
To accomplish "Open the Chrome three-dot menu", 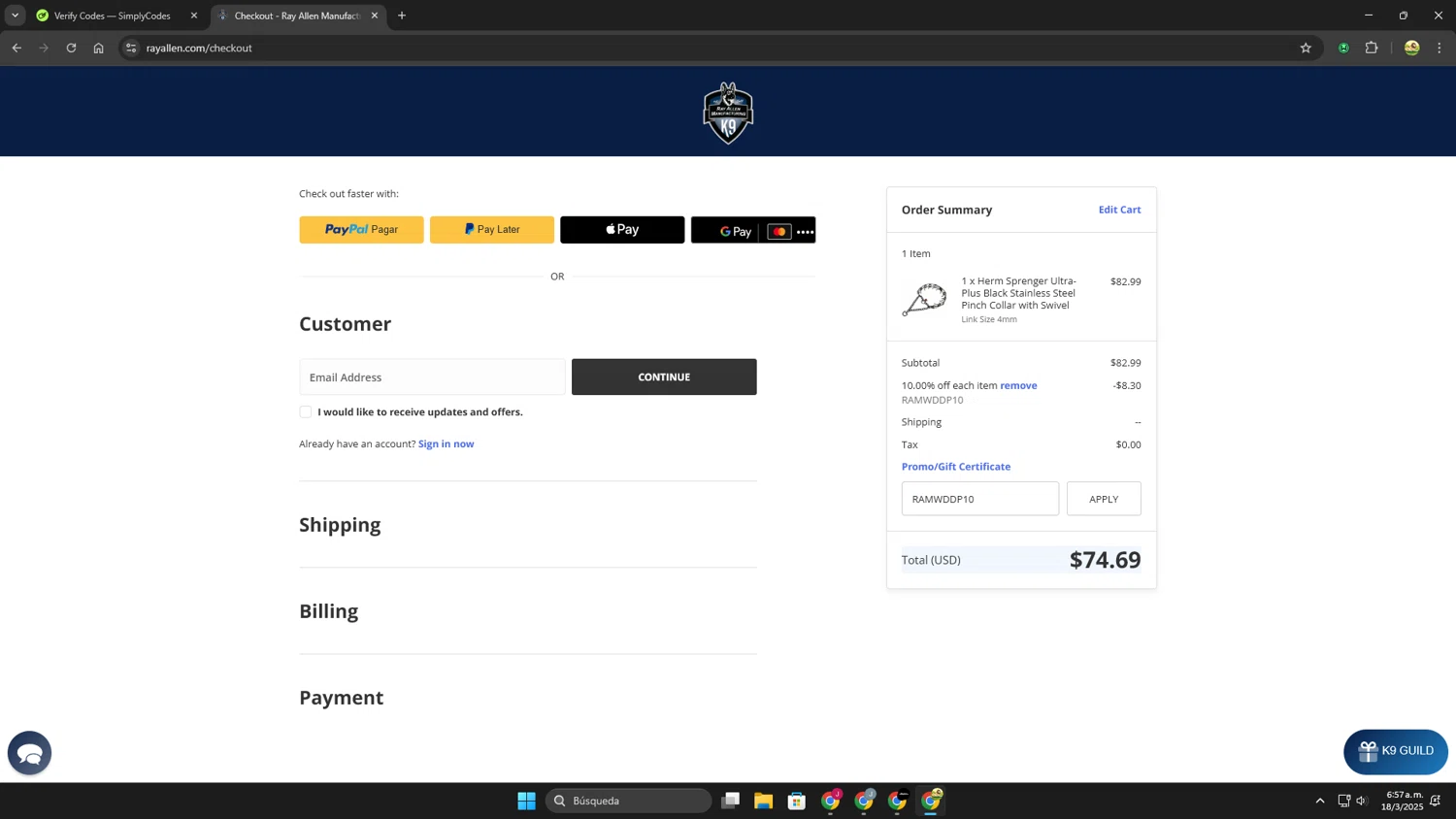I will (x=1439, y=48).
